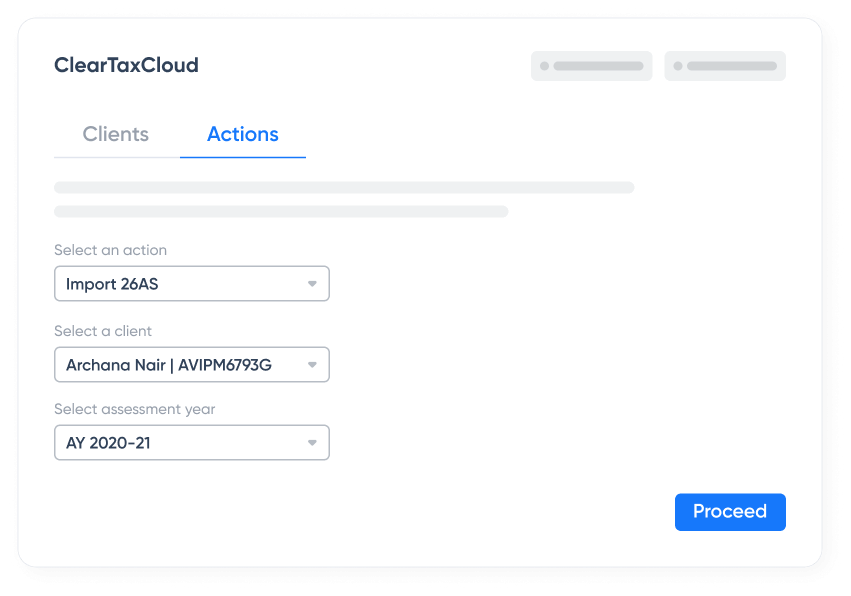The height and width of the screenshot is (596, 851).
Task: Click the Select assessment year label
Action: tap(134, 409)
